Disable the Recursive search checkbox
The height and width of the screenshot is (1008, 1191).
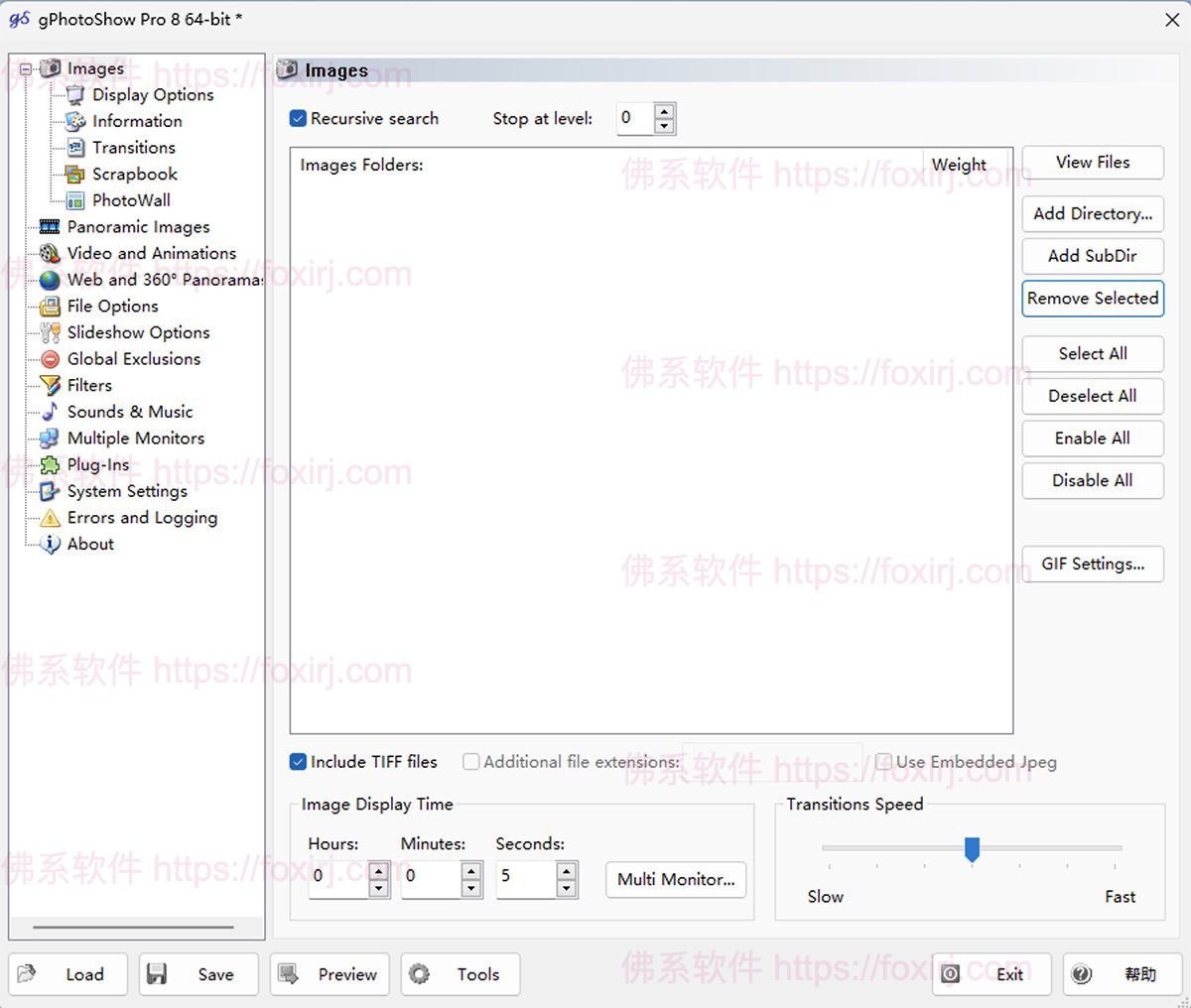click(x=298, y=118)
